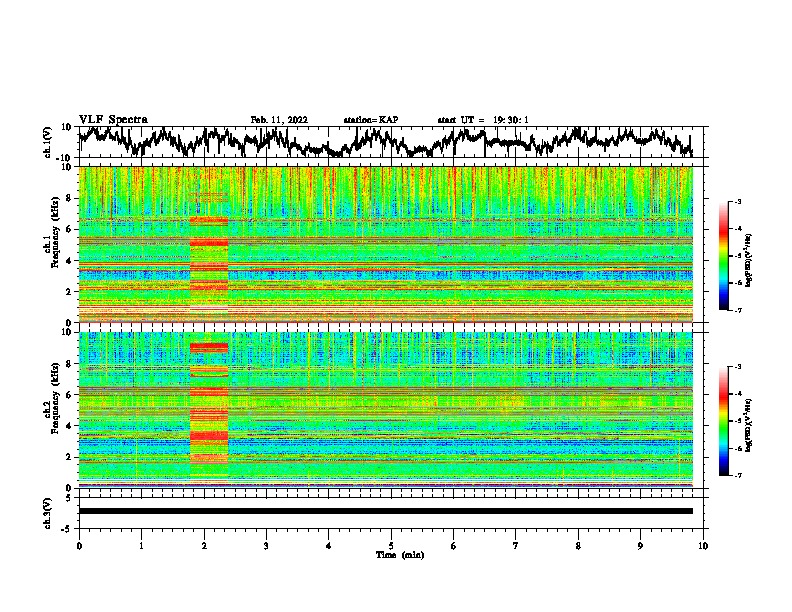Click time tick label "5" on bottom axis
Screen dimensions: 792x612
[x=391, y=545]
